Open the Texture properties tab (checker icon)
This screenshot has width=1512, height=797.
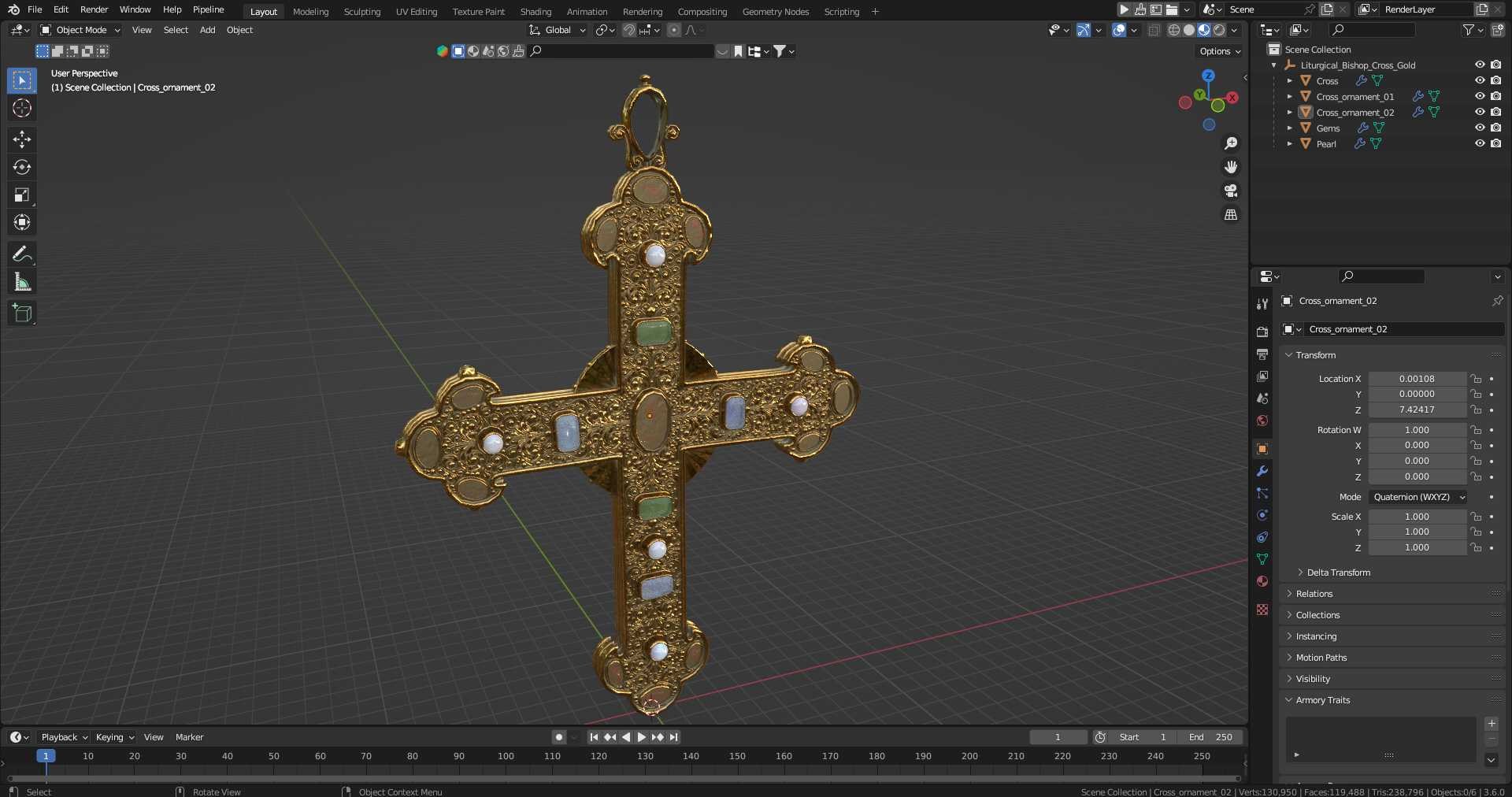(x=1262, y=610)
